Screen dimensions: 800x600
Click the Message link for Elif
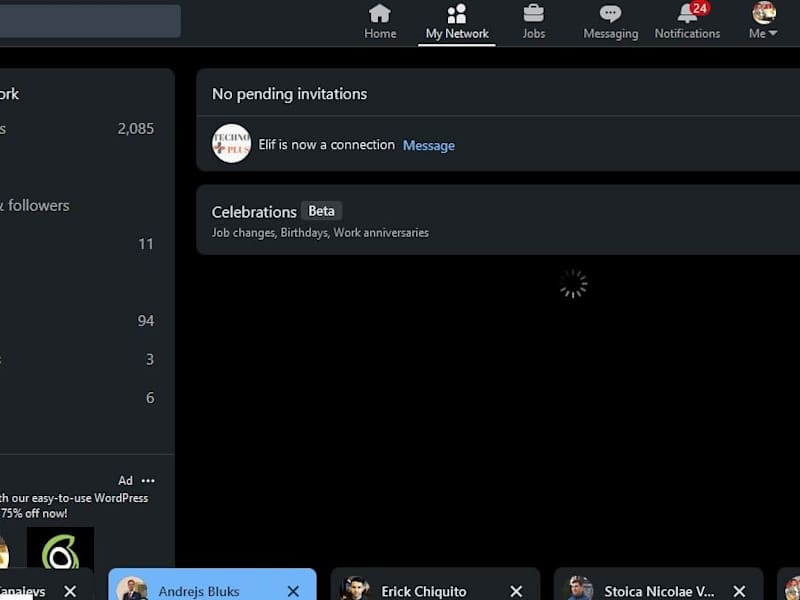429,146
